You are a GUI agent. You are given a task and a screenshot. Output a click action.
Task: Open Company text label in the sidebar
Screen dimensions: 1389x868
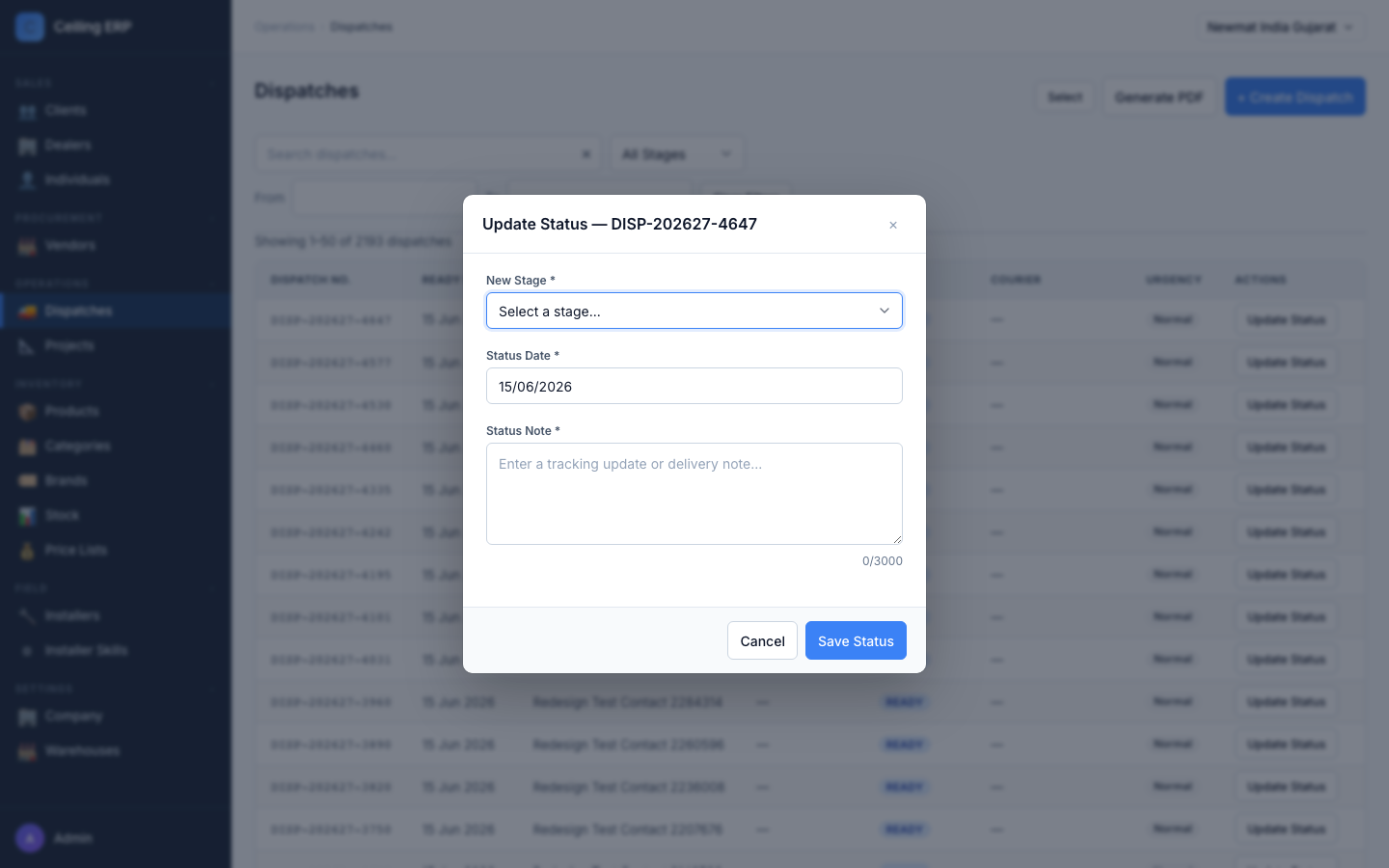(x=73, y=717)
